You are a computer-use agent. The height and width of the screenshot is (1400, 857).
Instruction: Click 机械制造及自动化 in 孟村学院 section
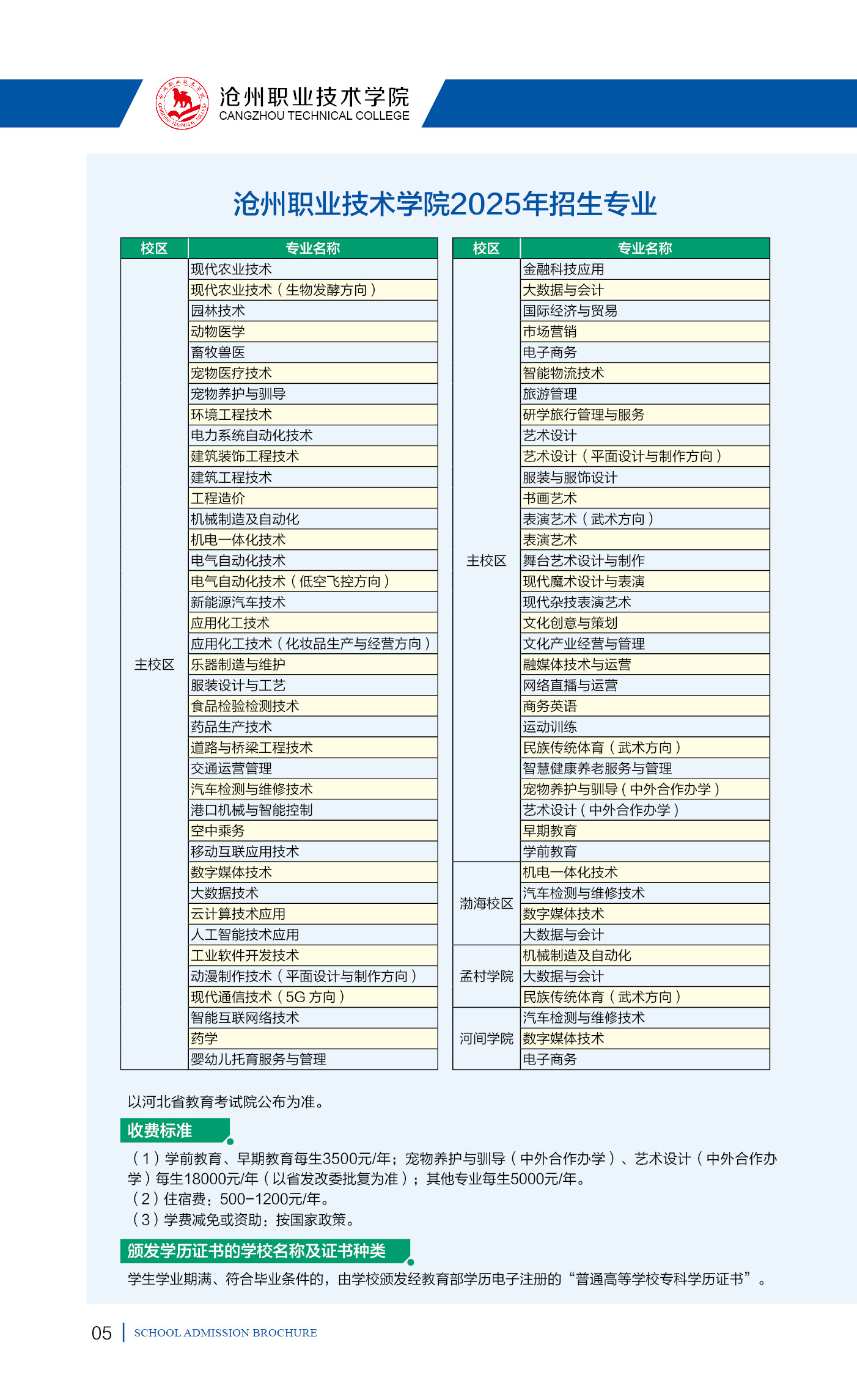[x=645, y=955]
